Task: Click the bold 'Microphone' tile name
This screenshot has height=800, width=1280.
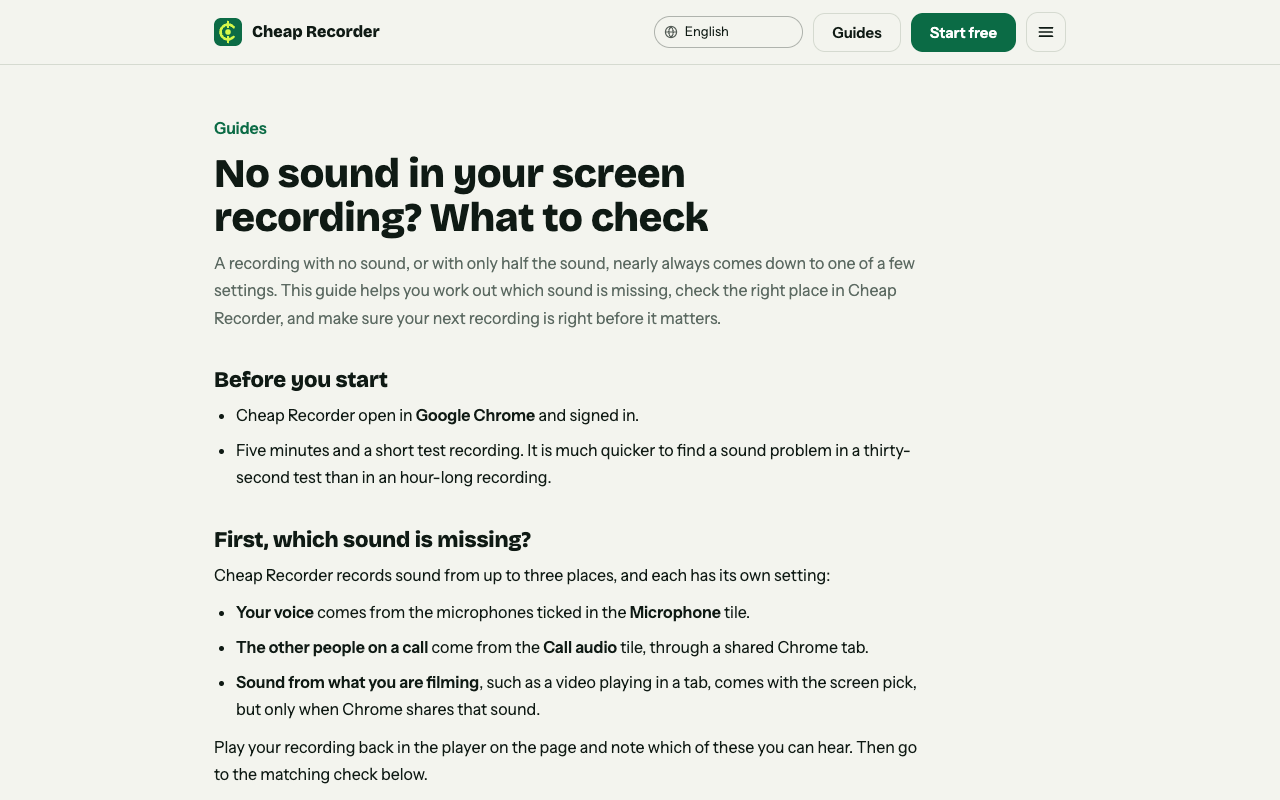Action: point(675,612)
